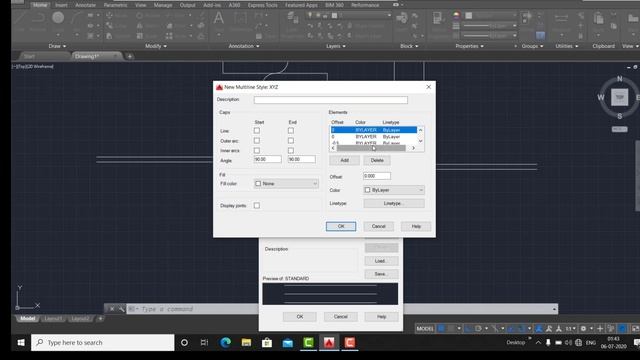Click the ByLayer color swatch square
The width and height of the screenshot is (640, 360).
[x=367, y=190]
